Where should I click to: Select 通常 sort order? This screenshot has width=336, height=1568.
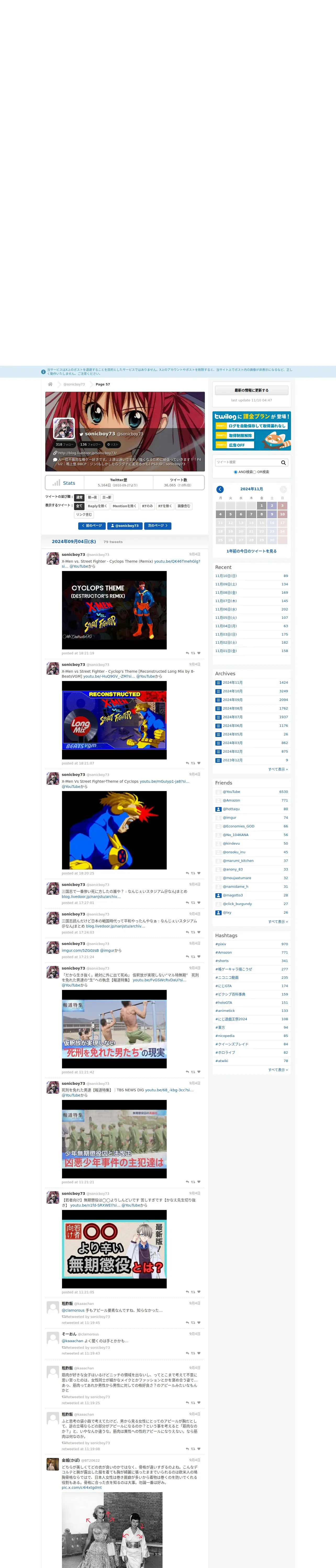coord(79,497)
